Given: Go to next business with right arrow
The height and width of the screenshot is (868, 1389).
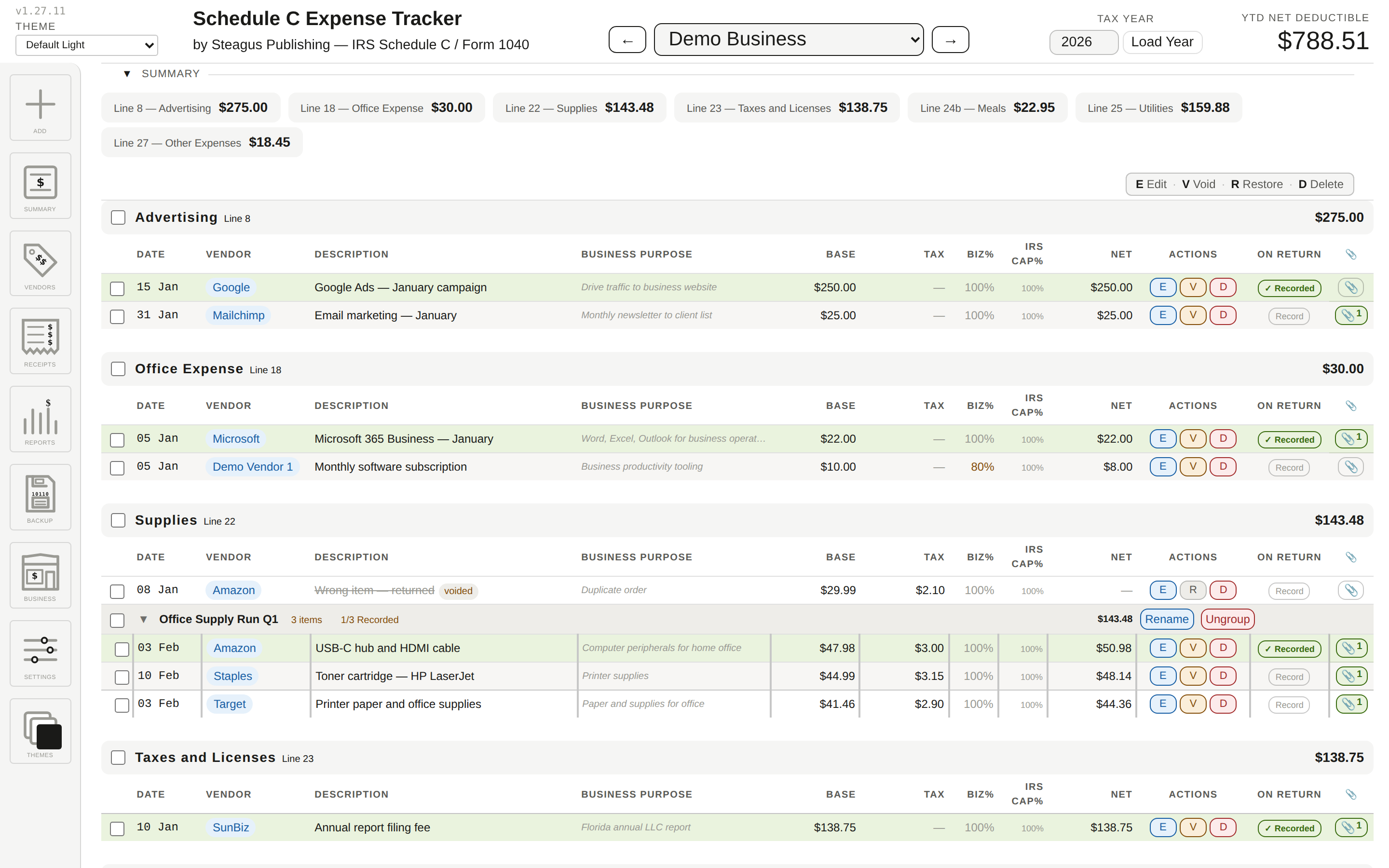Looking at the screenshot, I should pos(951,40).
